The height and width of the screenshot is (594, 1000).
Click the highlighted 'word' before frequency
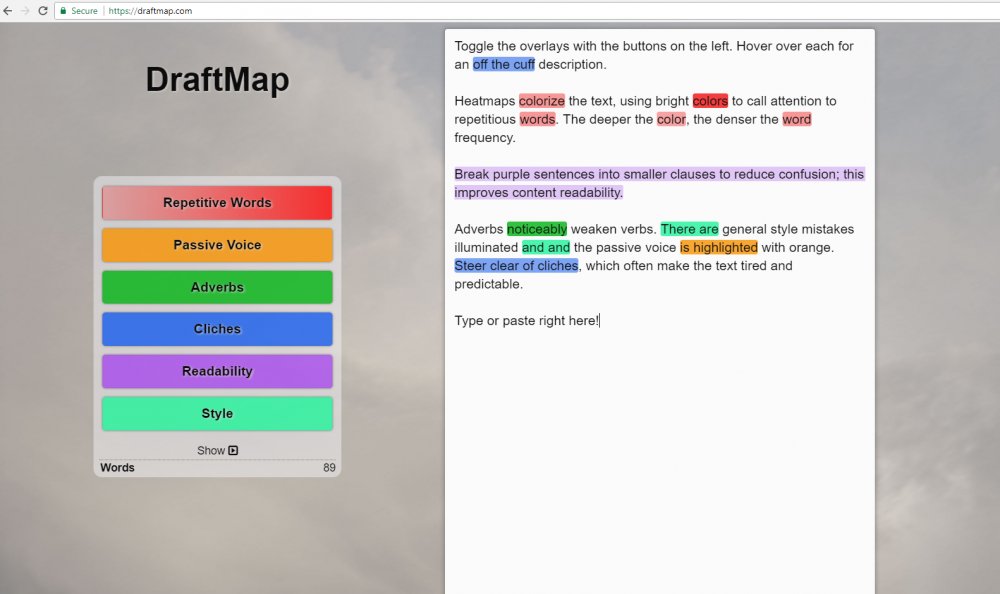797,119
